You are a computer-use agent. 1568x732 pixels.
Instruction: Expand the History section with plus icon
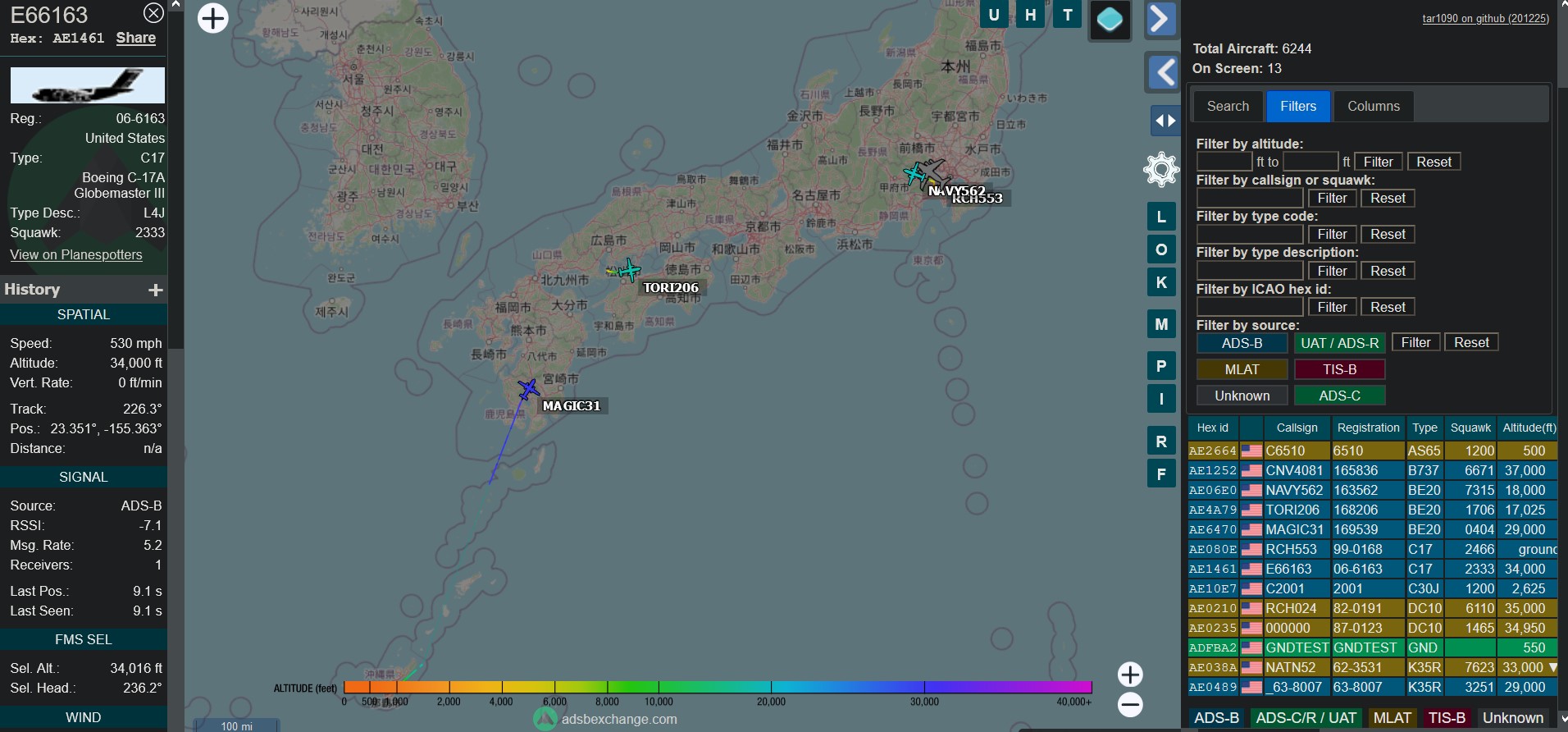(156, 290)
